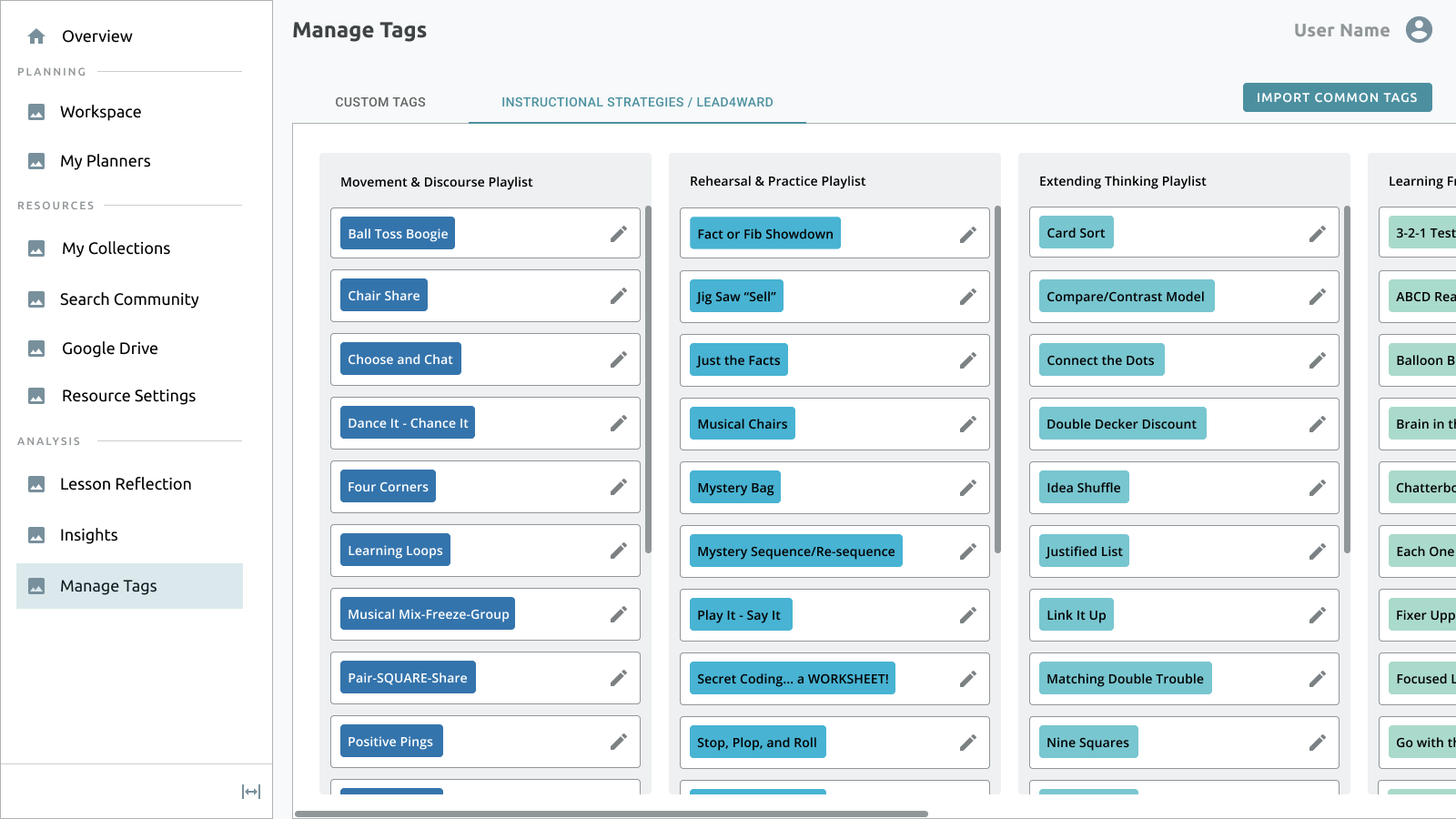Switch to the Custom Tags tab
The image size is (1456, 819).
pyautogui.click(x=380, y=102)
